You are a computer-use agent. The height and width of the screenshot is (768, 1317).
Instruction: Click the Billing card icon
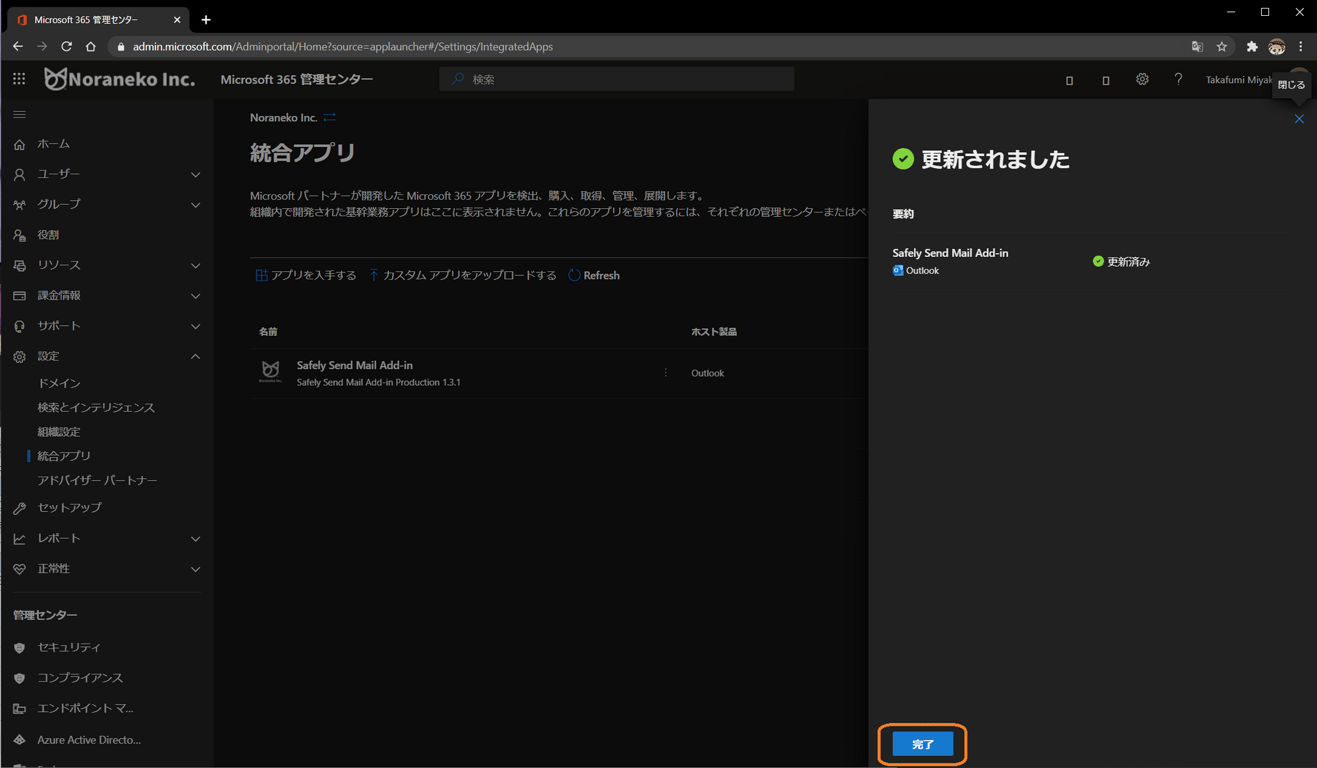(19, 296)
